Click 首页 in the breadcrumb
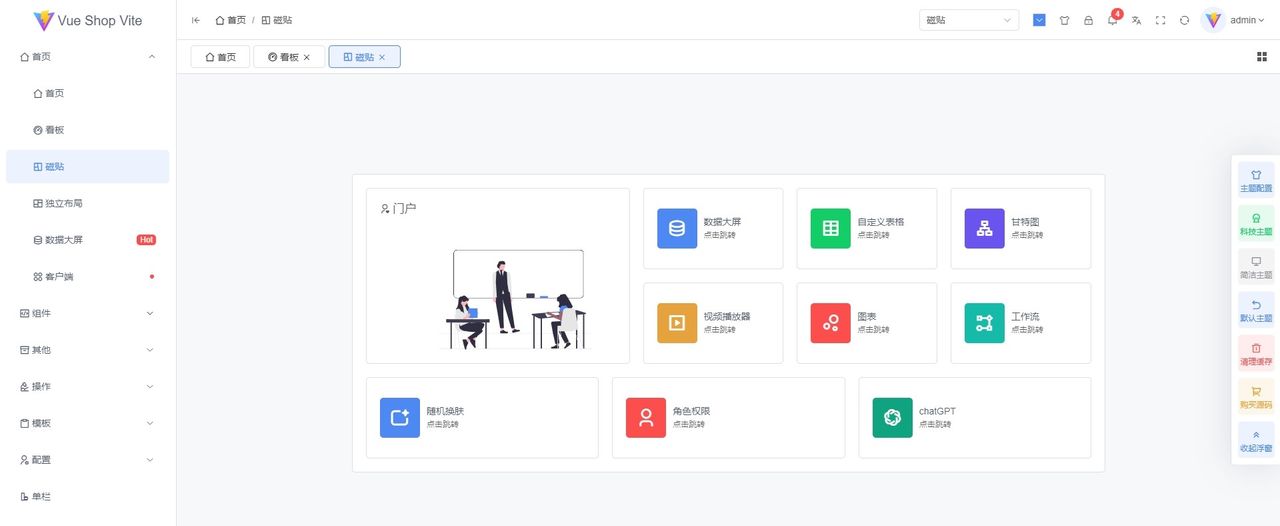The height and width of the screenshot is (526, 1280). (x=231, y=20)
